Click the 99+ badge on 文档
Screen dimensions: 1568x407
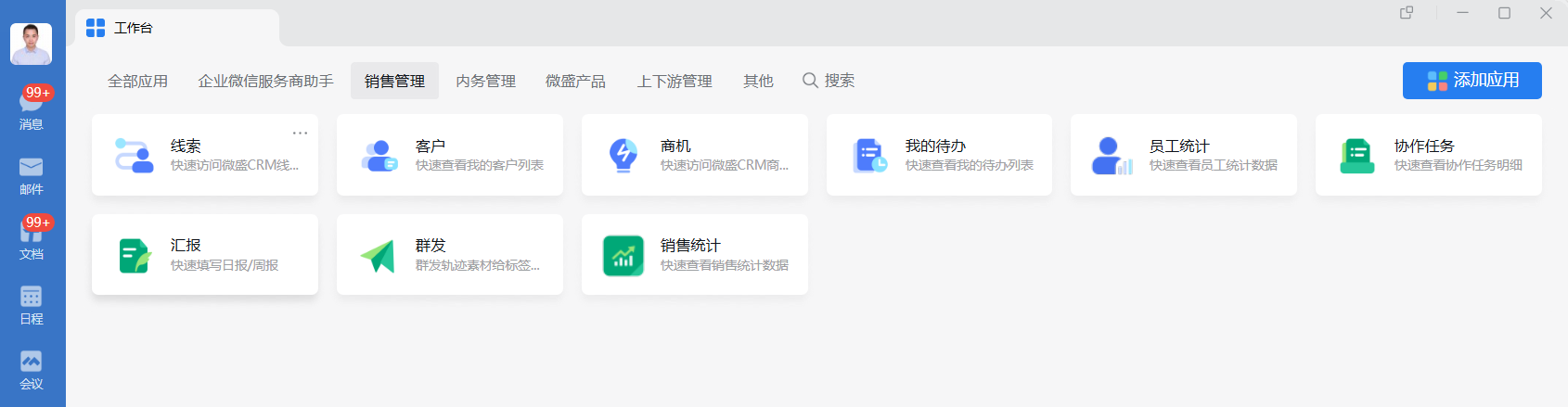pyautogui.click(x=38, y=223)
